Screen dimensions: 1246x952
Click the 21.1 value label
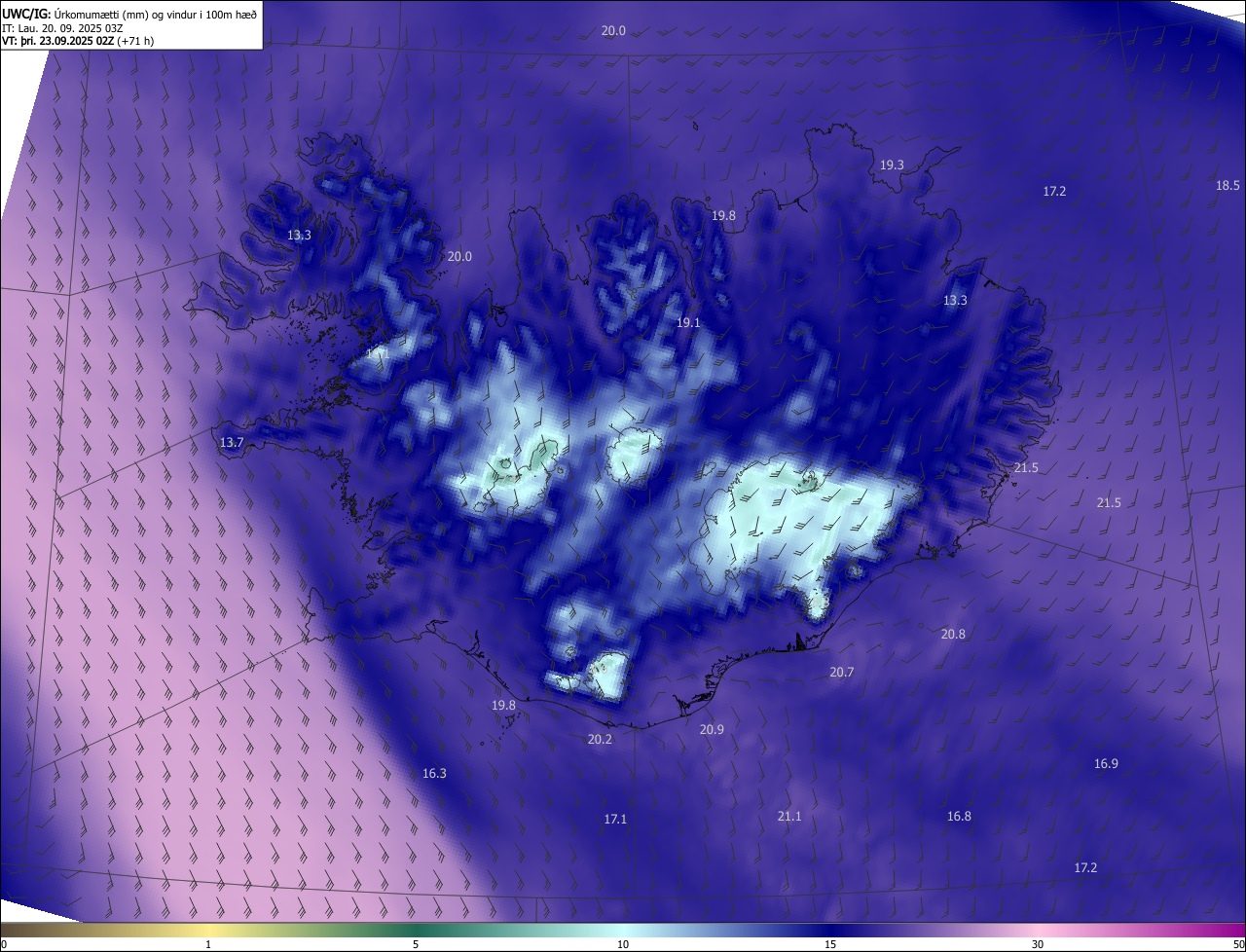click(x=789, y=817)
